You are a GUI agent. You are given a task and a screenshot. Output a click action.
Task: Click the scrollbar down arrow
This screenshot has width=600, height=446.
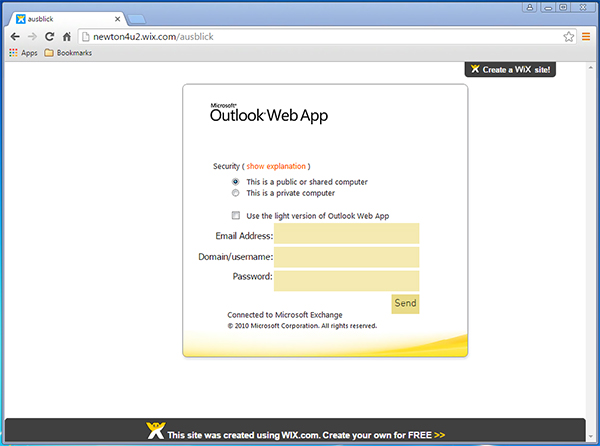(x=591, y=436)
